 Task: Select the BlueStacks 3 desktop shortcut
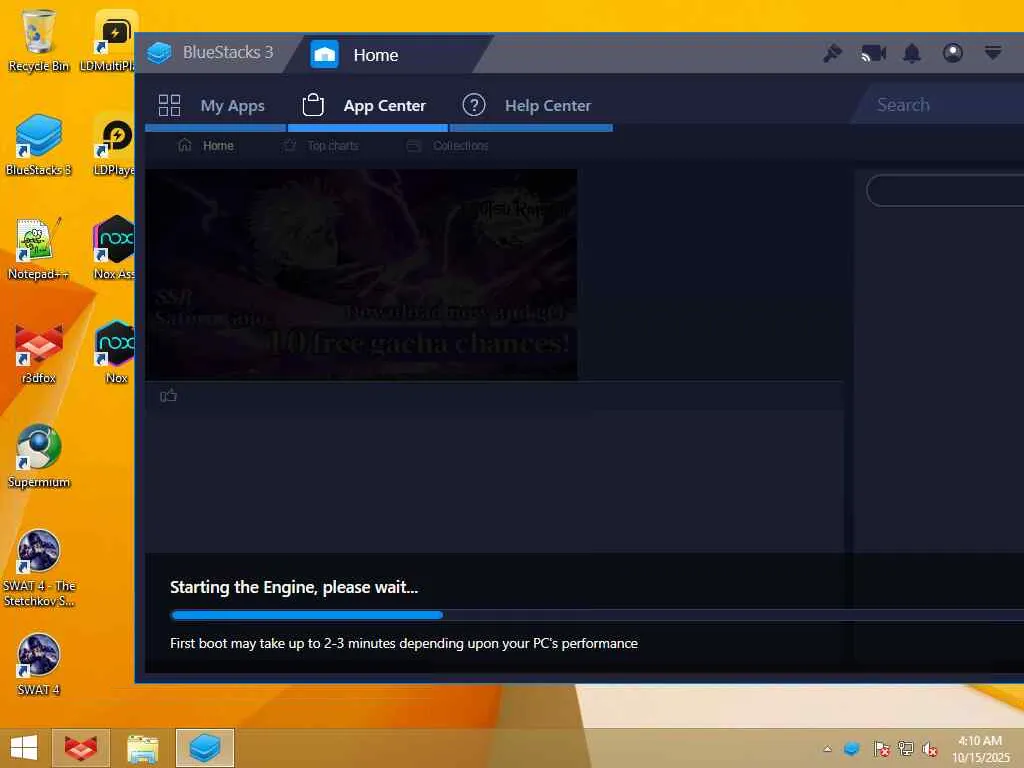coord(39,144)
